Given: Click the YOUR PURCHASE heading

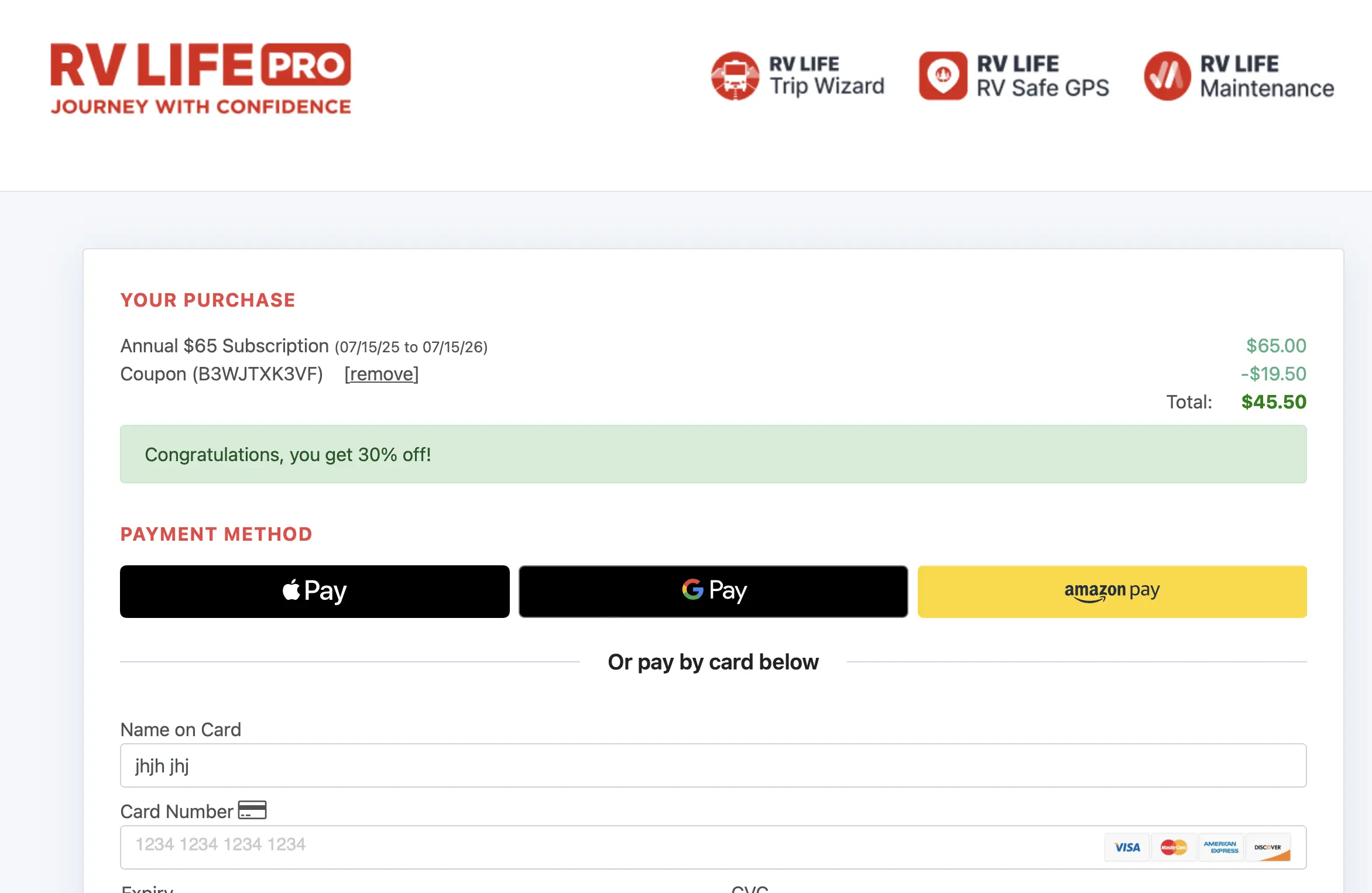Looking at the screenshot, I should (208, 300).
